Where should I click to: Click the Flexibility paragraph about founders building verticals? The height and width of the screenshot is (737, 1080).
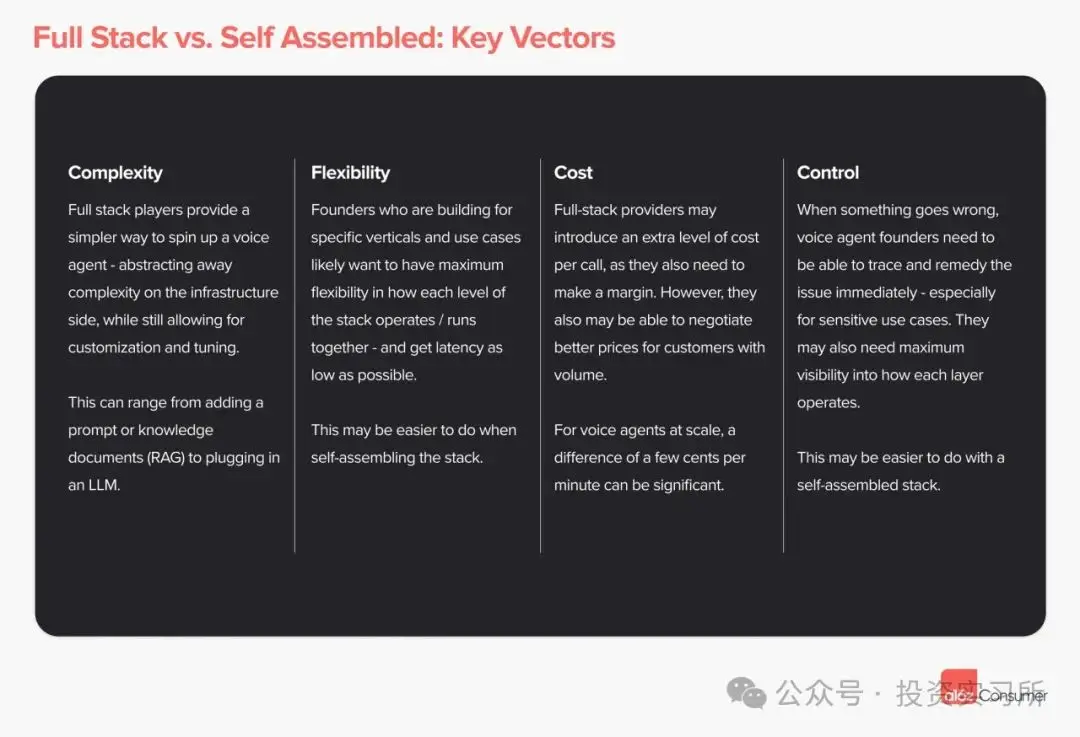(x=415, y=292)
